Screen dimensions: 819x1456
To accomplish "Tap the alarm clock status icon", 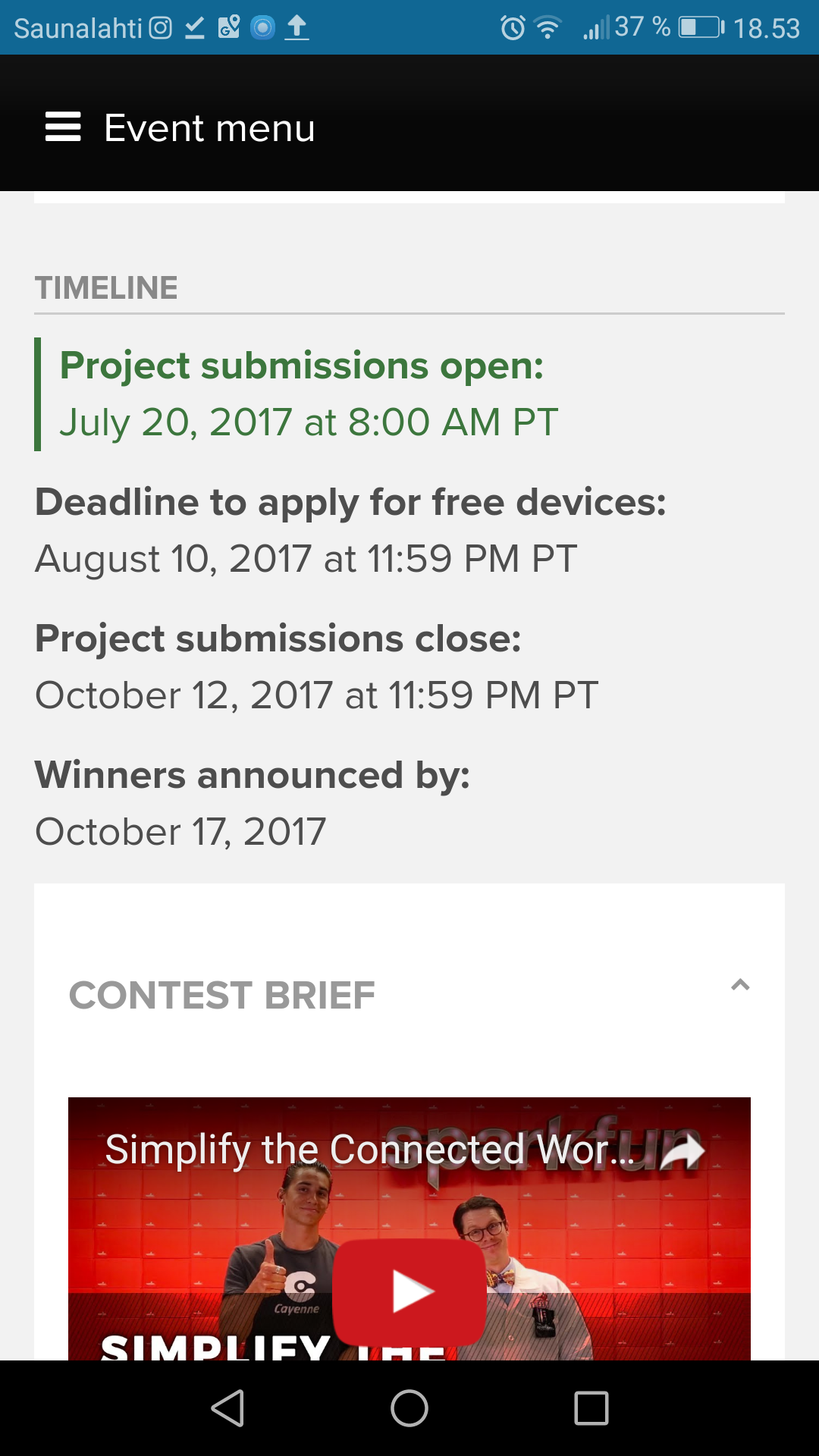I will tap(513, 28).
